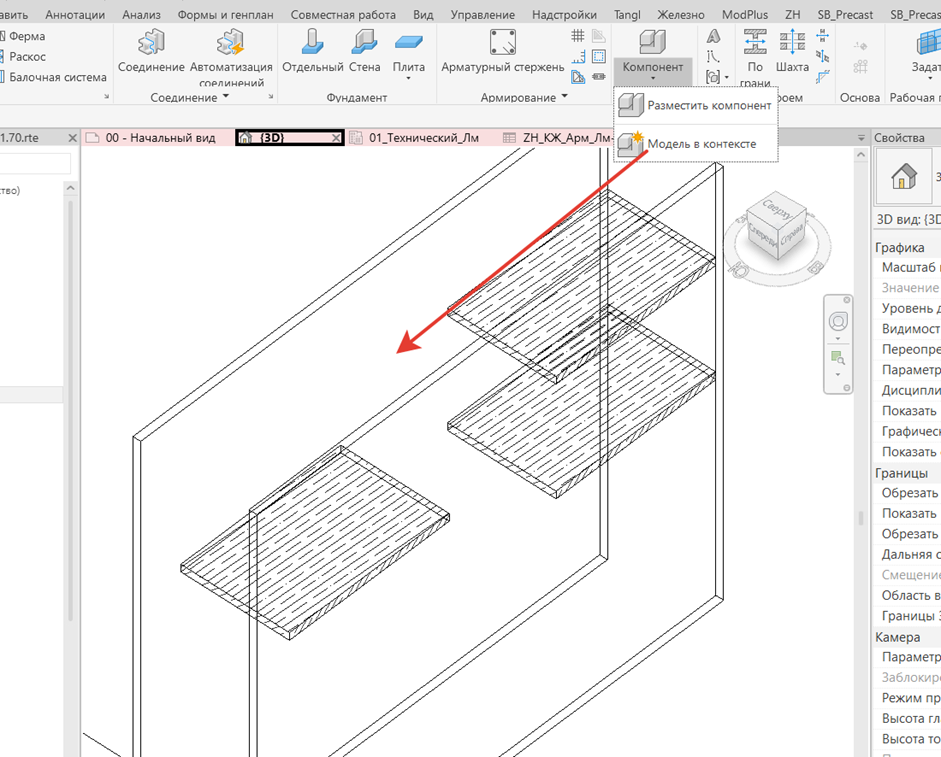The width and height of the screenshot is (941, 757).
Task: Click the disabled cover icon right of grid
Action: (599, 36)
